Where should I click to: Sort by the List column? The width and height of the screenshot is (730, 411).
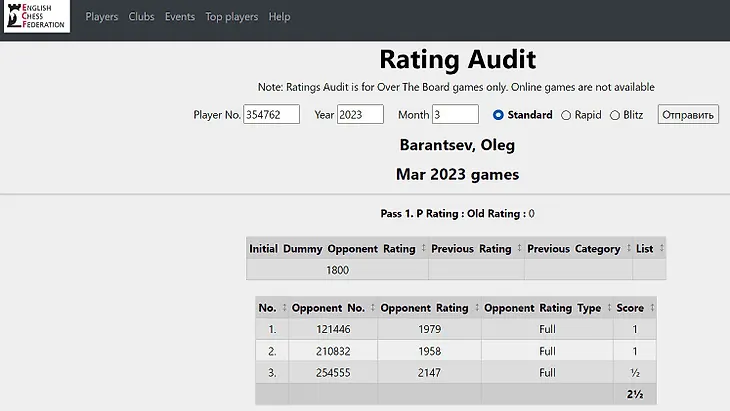tap(649, 249)
